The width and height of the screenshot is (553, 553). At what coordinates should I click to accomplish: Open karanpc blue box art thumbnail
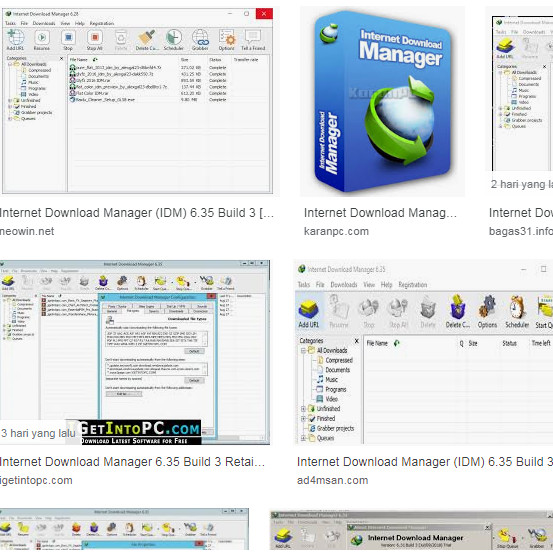382,101
